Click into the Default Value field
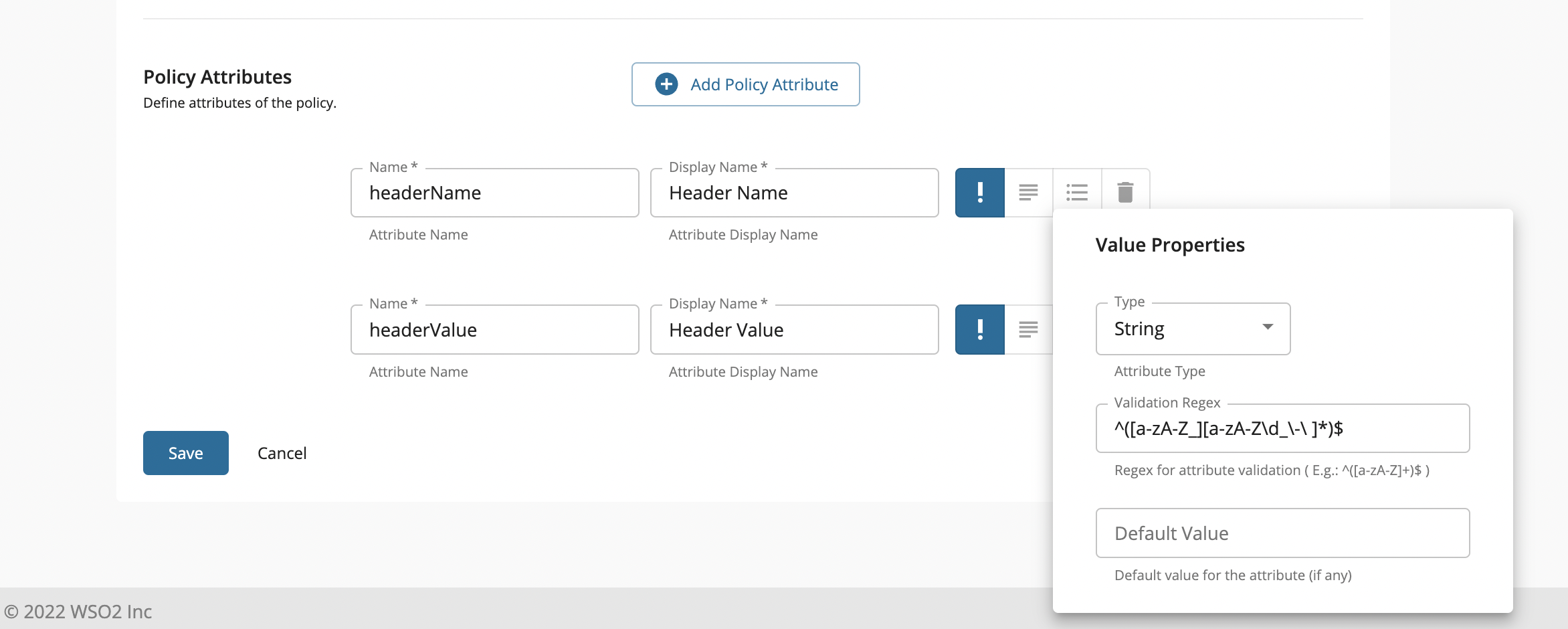 (x=1282, y=533)
